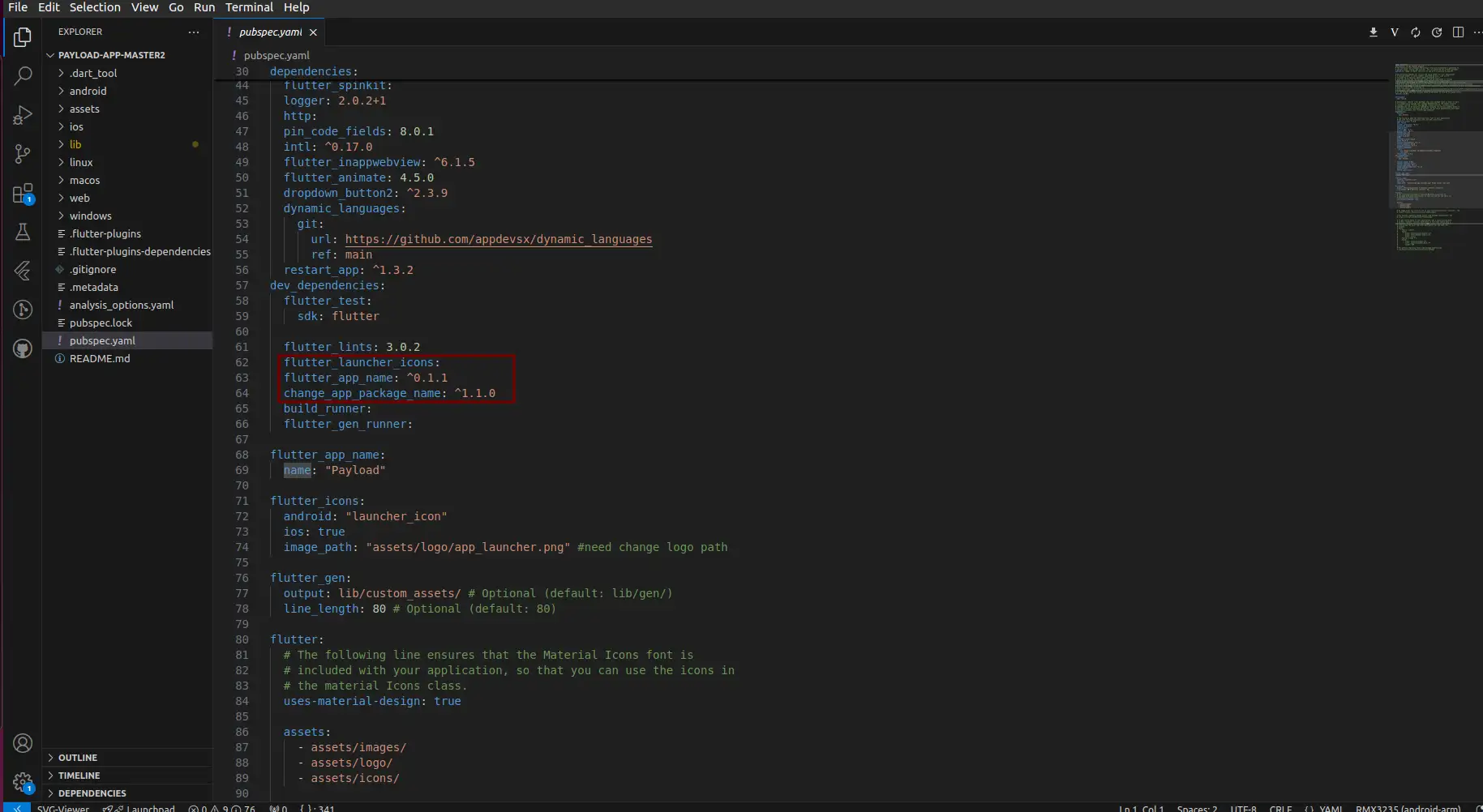Expand the OUTLINE section

tap(127, 758)
